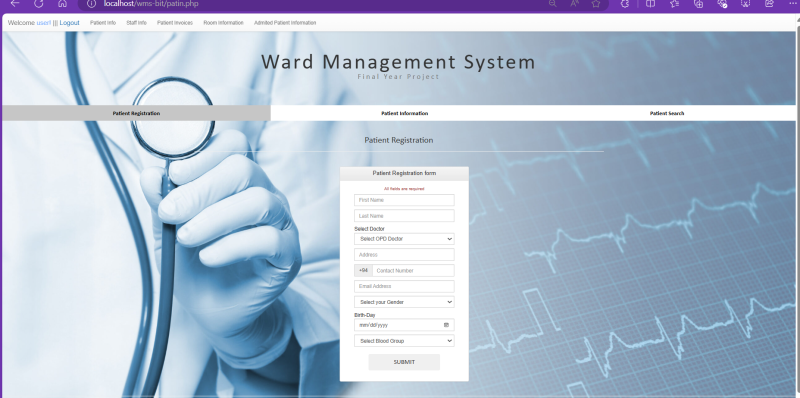Open Staff Info in the navigation bar

tap(136, 23)
